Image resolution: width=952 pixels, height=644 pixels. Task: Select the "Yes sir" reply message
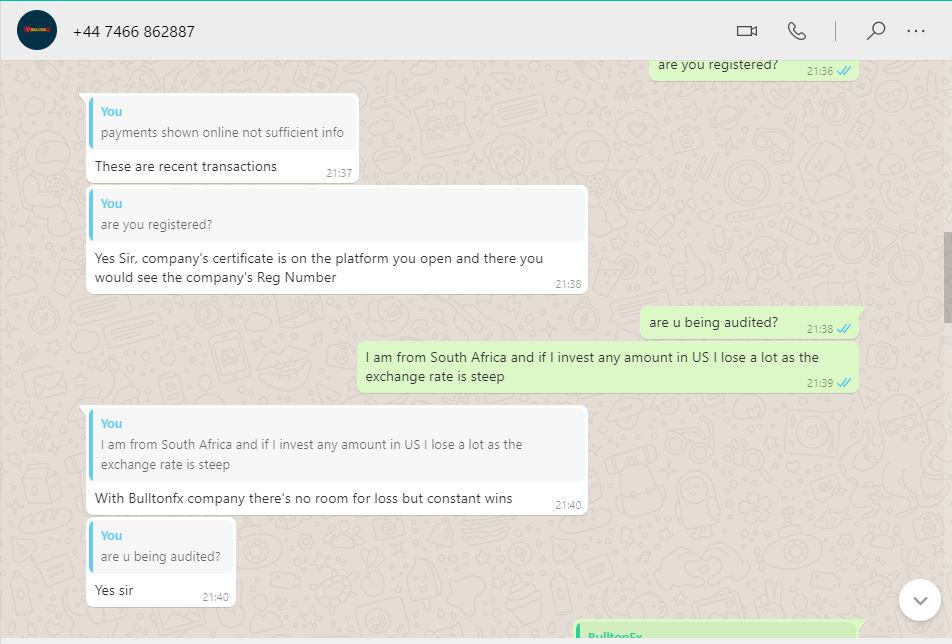coord(114,591)
